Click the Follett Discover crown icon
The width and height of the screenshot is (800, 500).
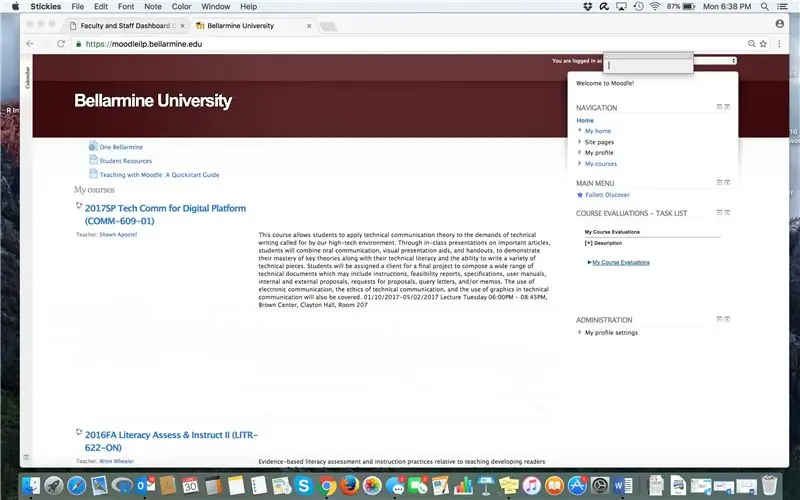pos(580,195)
